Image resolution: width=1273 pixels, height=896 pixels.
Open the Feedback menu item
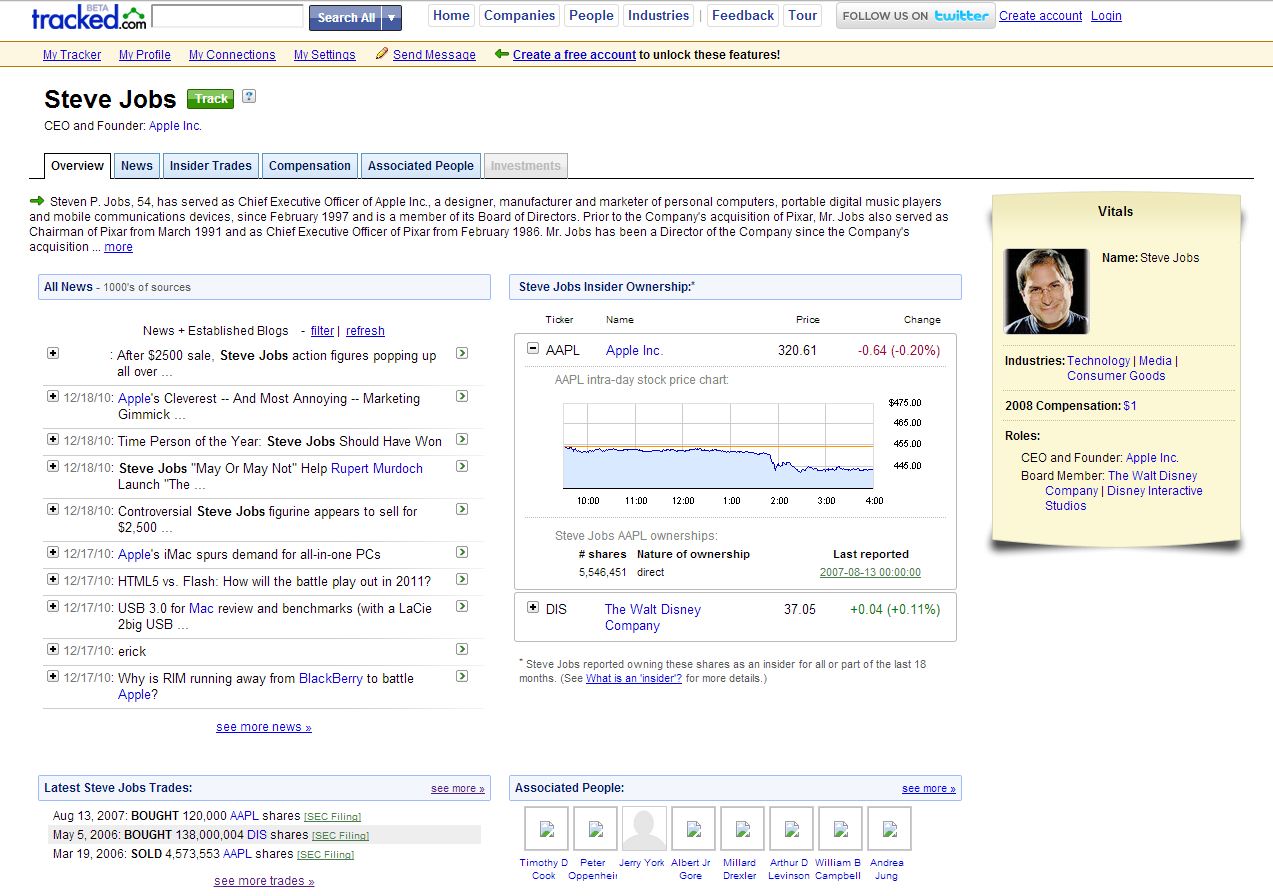tap(743, 15)
